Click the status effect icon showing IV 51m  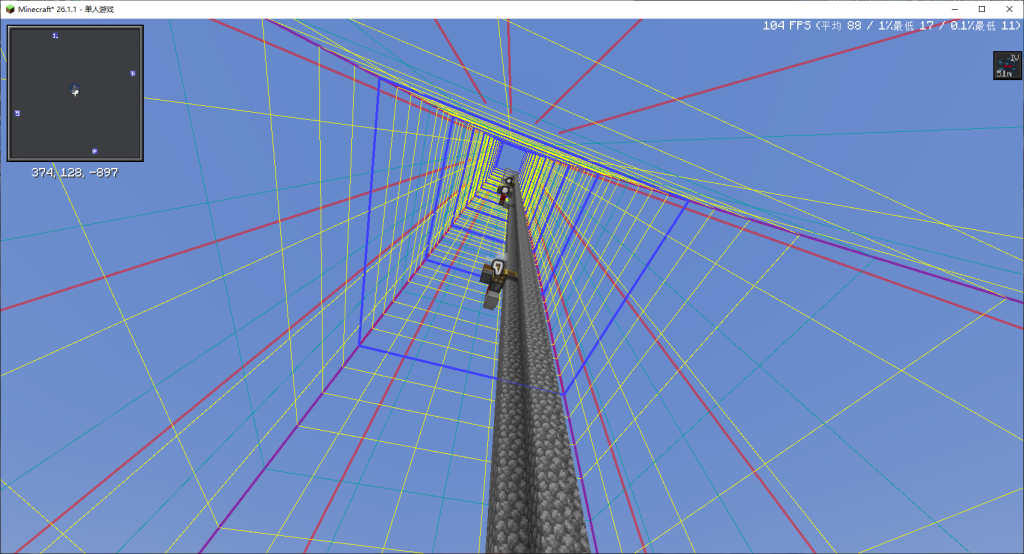pos(1007,65)
